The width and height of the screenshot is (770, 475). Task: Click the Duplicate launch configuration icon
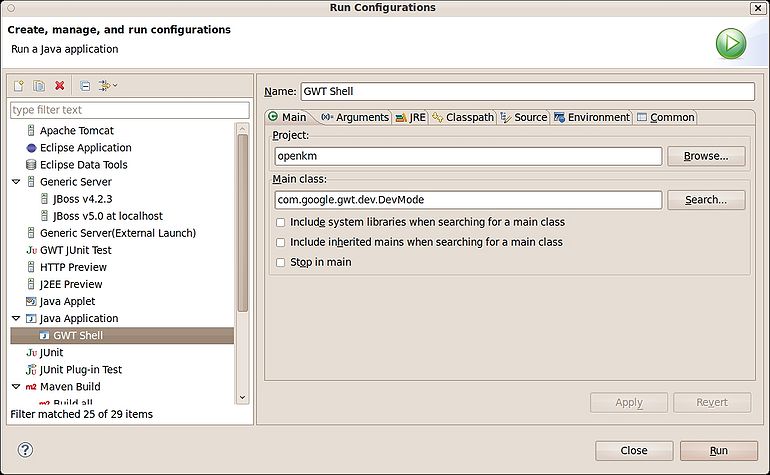click(x=39, y=86)
